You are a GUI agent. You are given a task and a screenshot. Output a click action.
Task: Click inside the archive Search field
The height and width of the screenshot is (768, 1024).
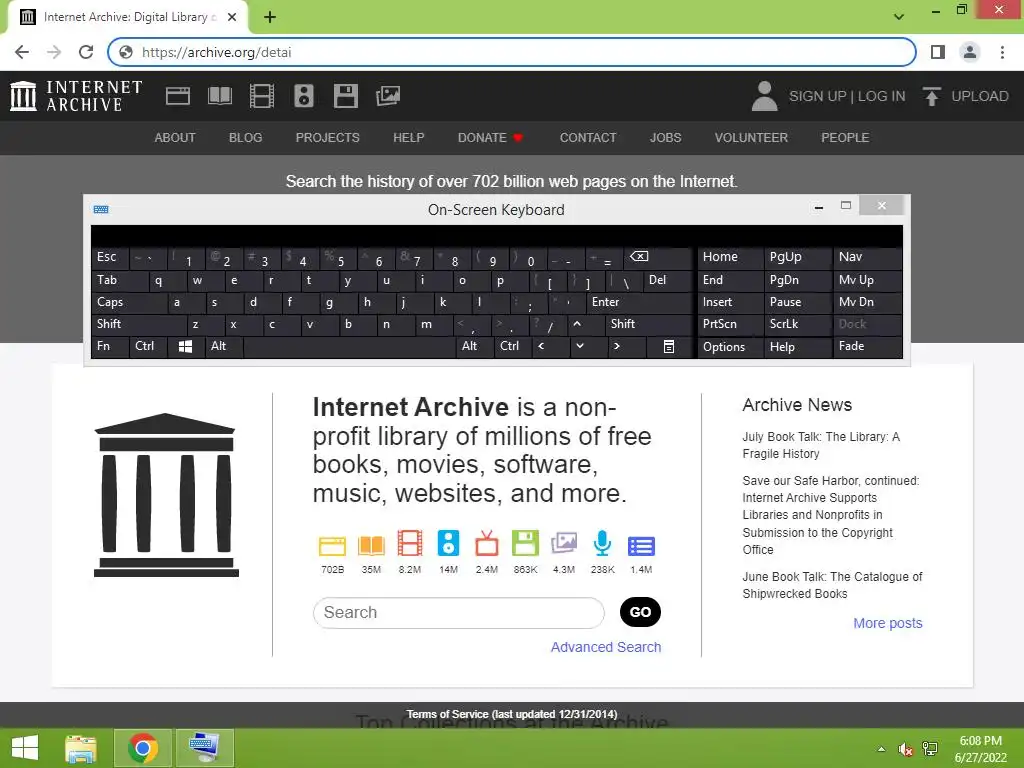coord(458,613)
